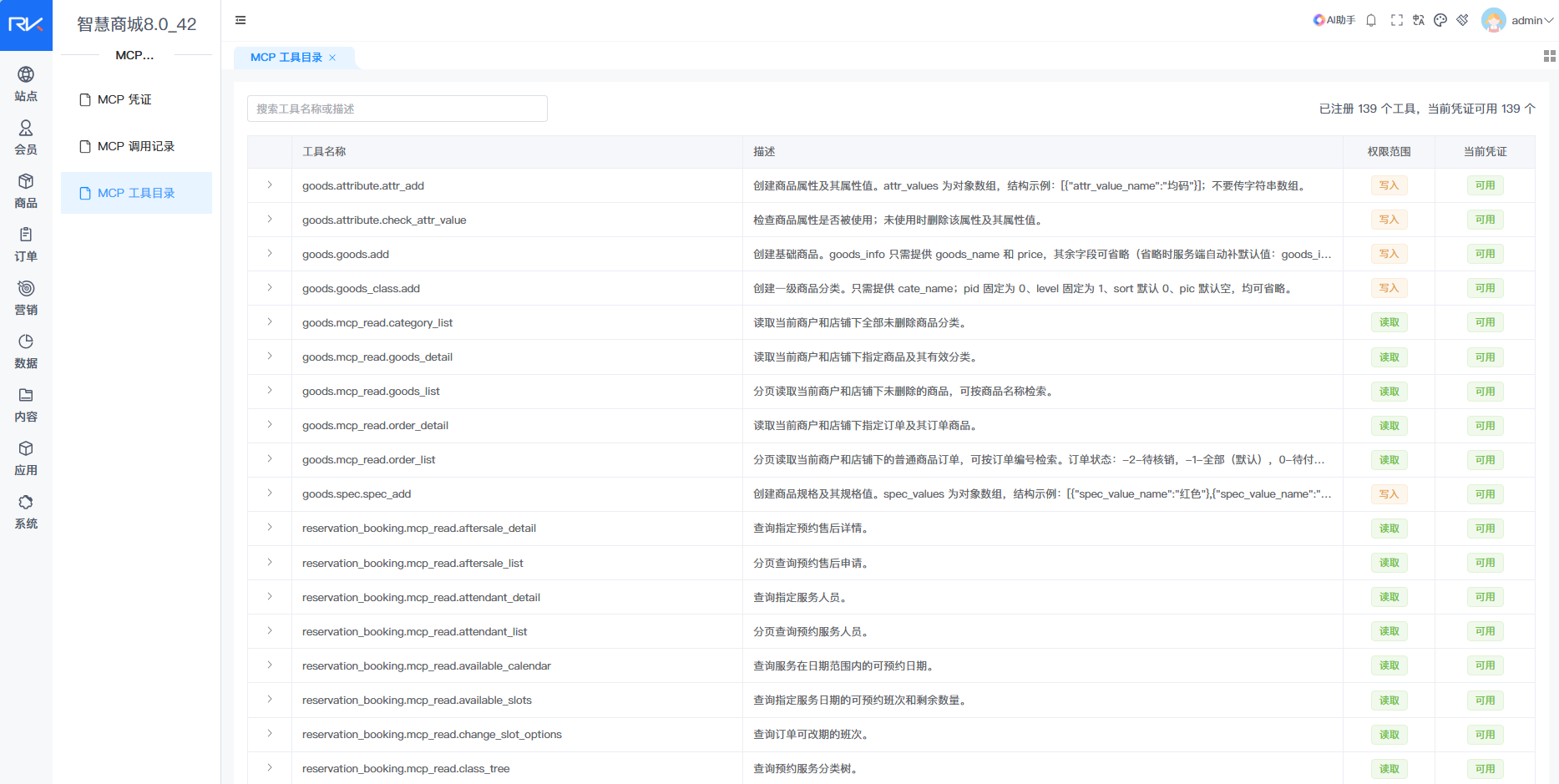The image size is (1559, 784).
Task: Click the 当前凭证 column header
Action: (x=1485, y=152)
